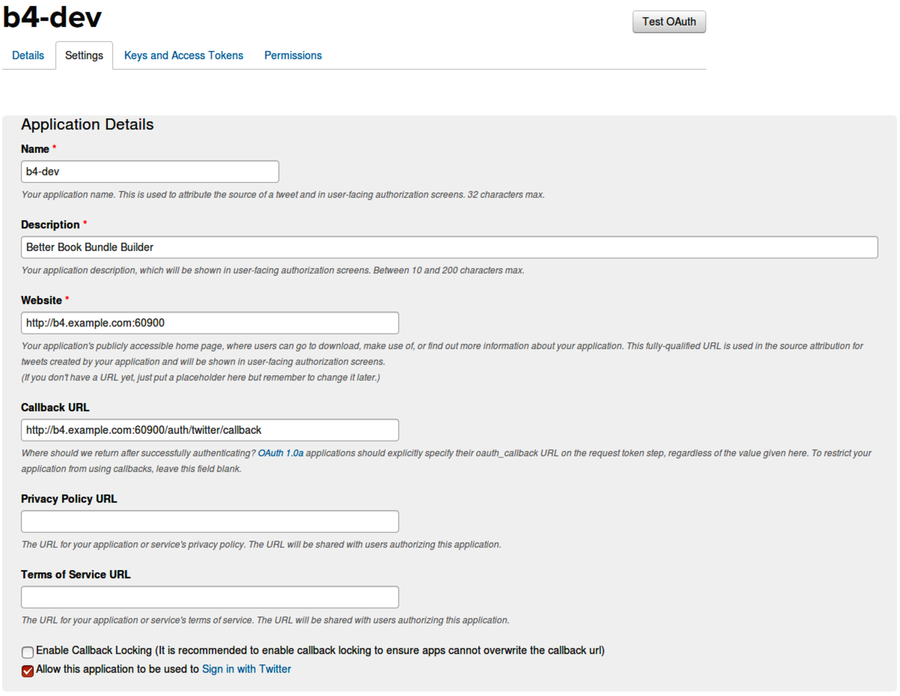Click the Test OAuth button
This screenshot has width=900, height=696.
click(x=668, y=21)
